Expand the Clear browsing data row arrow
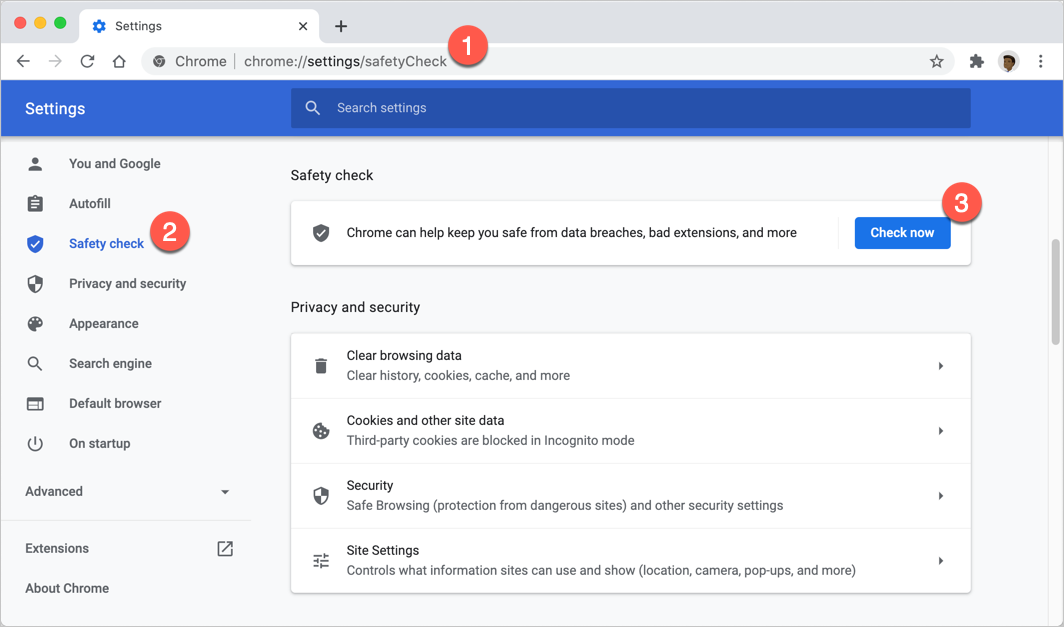The height and width of the screenshot is (627, 1064). 940,366
